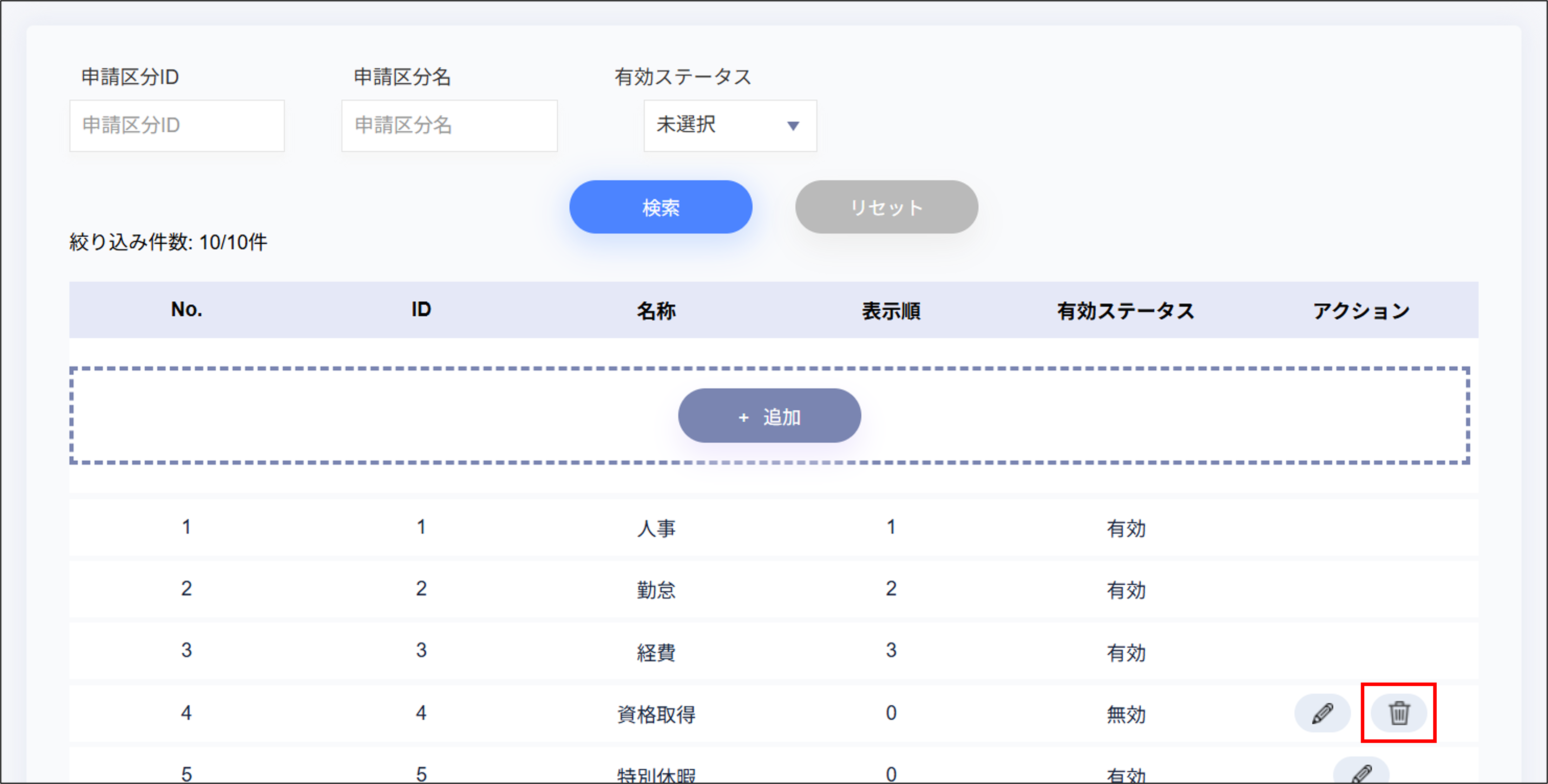1548x784 pixels.
Task: Click the 表示順 column header
Action: tap(891, 311)
